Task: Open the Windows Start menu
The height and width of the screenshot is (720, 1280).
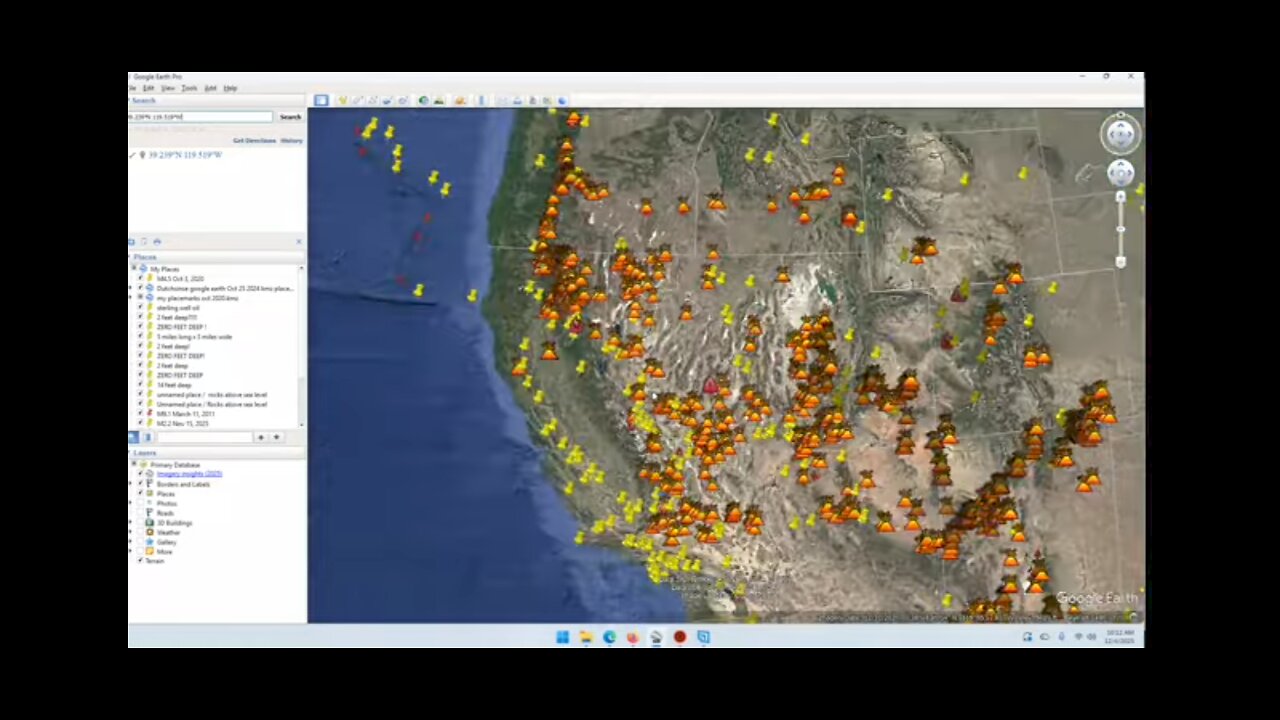Action: coord(562,637)
